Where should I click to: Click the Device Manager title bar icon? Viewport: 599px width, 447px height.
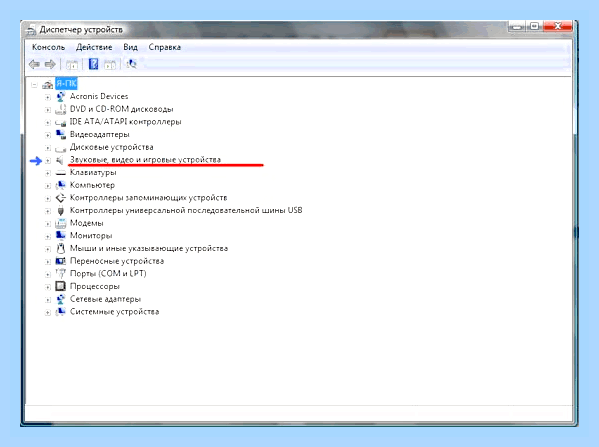[31, 30]
